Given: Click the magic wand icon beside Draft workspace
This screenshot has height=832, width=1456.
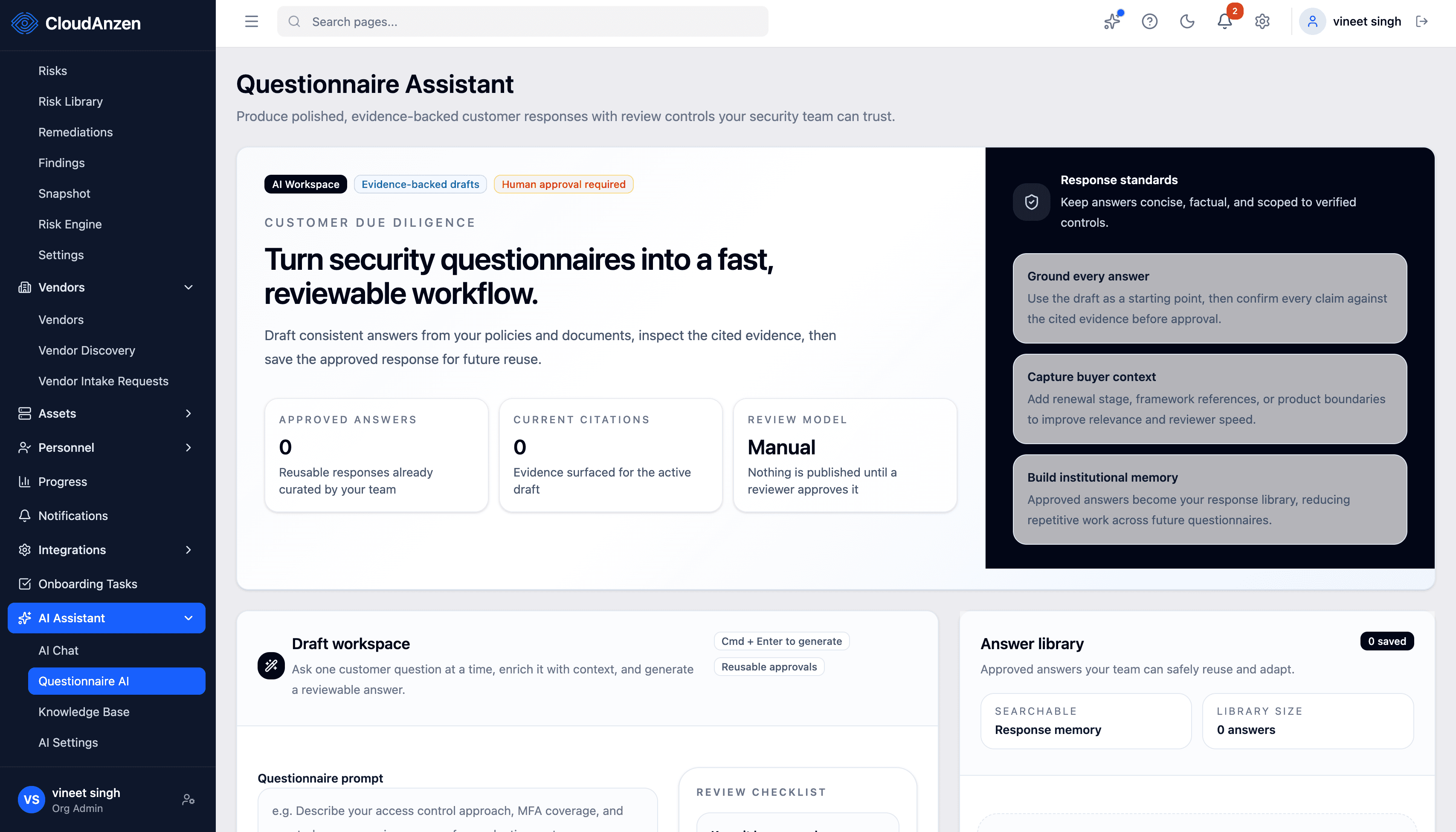Looking at the screenshot, I should point(271,666).
